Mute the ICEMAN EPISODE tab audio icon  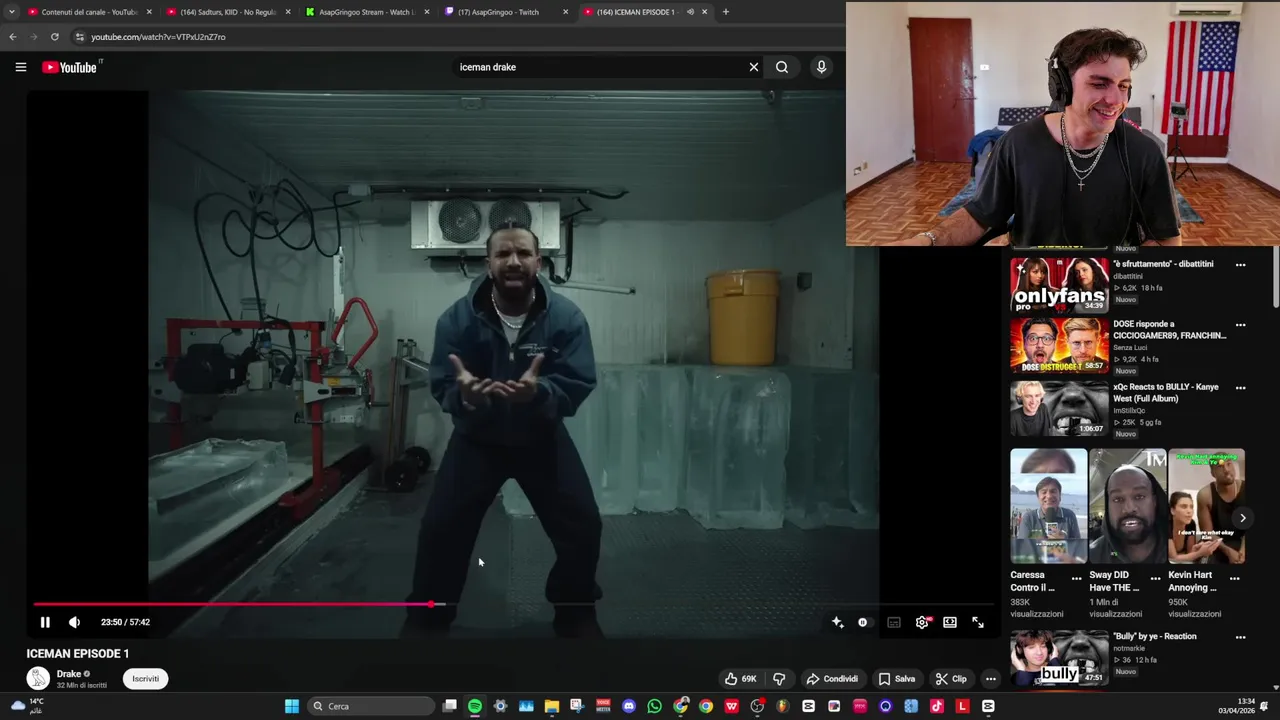[690, 12]
